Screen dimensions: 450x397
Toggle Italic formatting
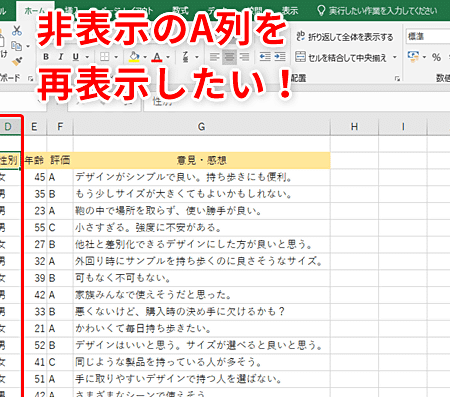(x=61, y=57)
